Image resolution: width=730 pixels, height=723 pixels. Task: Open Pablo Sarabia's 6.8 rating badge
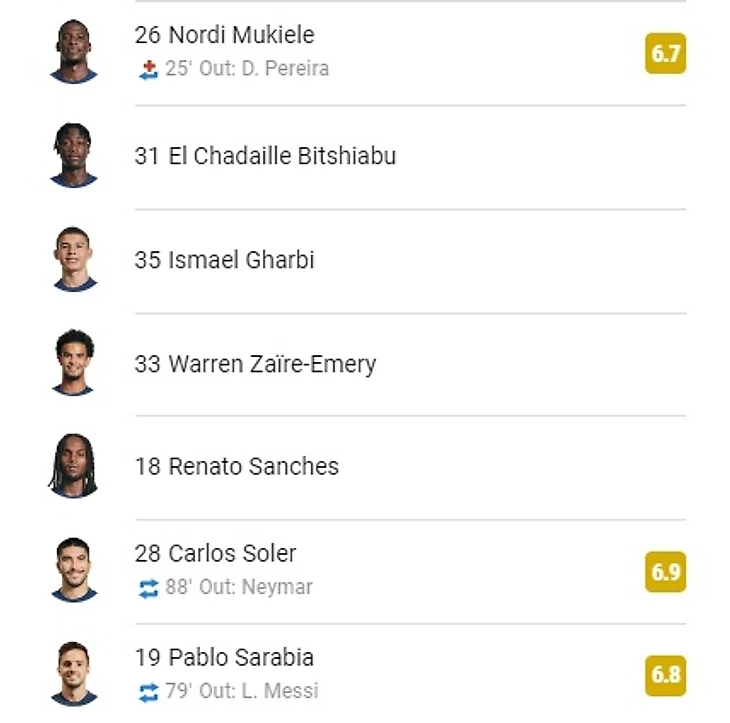pyautogui.click(x=665, y=676)
